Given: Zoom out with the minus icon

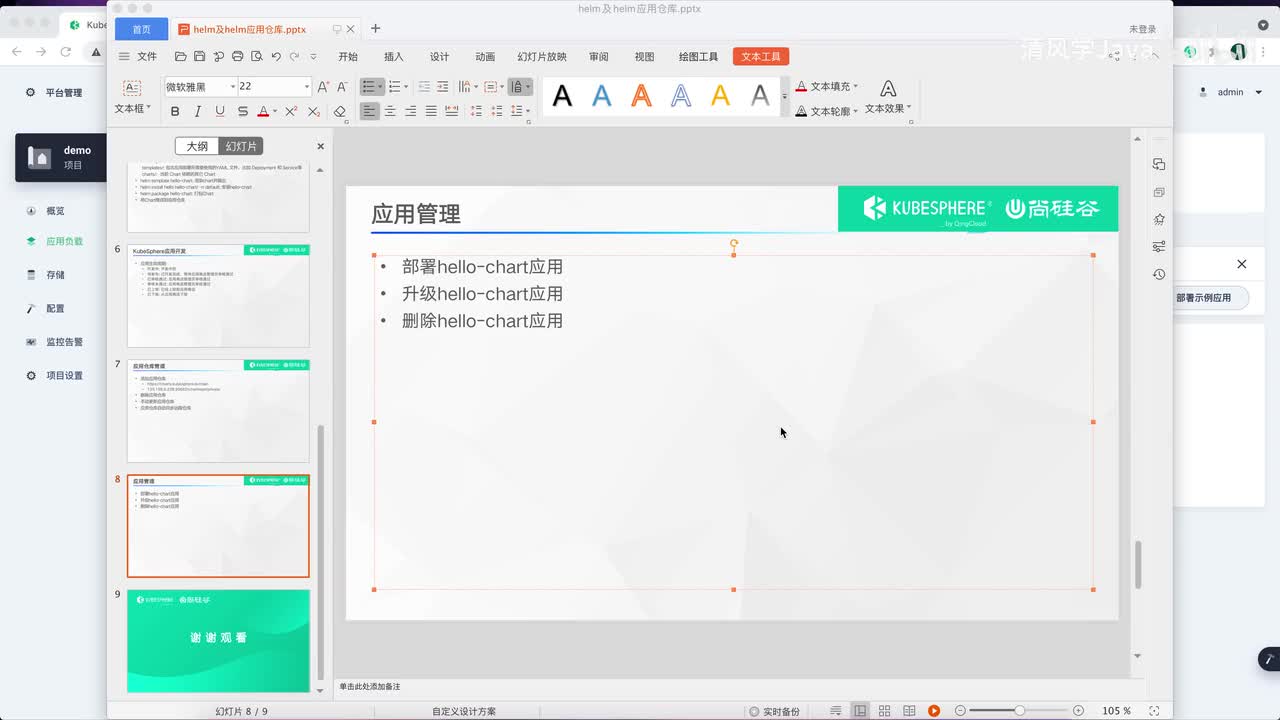Looking at the screenshot, I should (961, 711).
